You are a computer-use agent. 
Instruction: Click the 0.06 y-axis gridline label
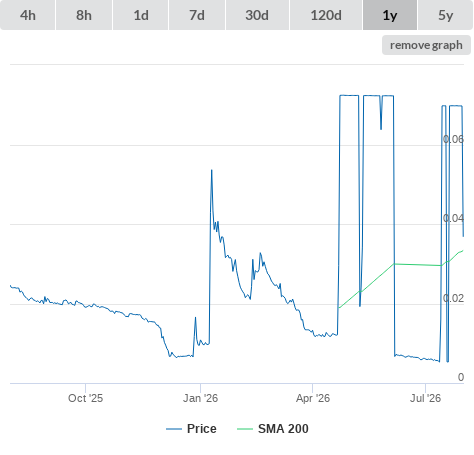click(453, 139)
